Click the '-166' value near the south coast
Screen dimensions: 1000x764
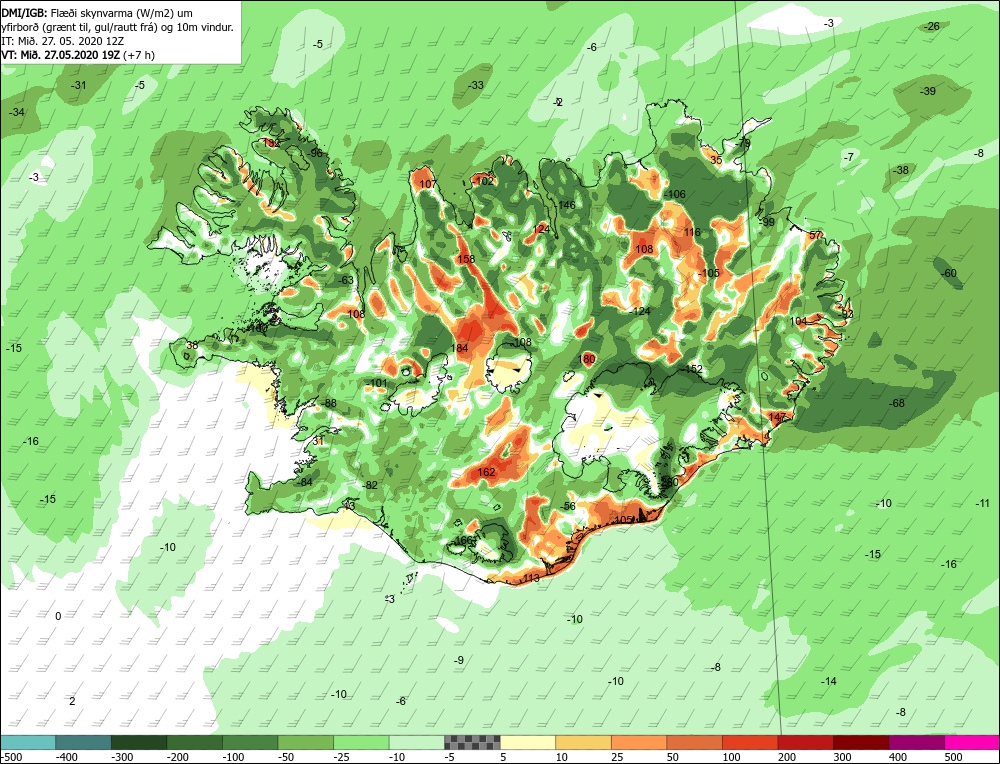[462, 540]
